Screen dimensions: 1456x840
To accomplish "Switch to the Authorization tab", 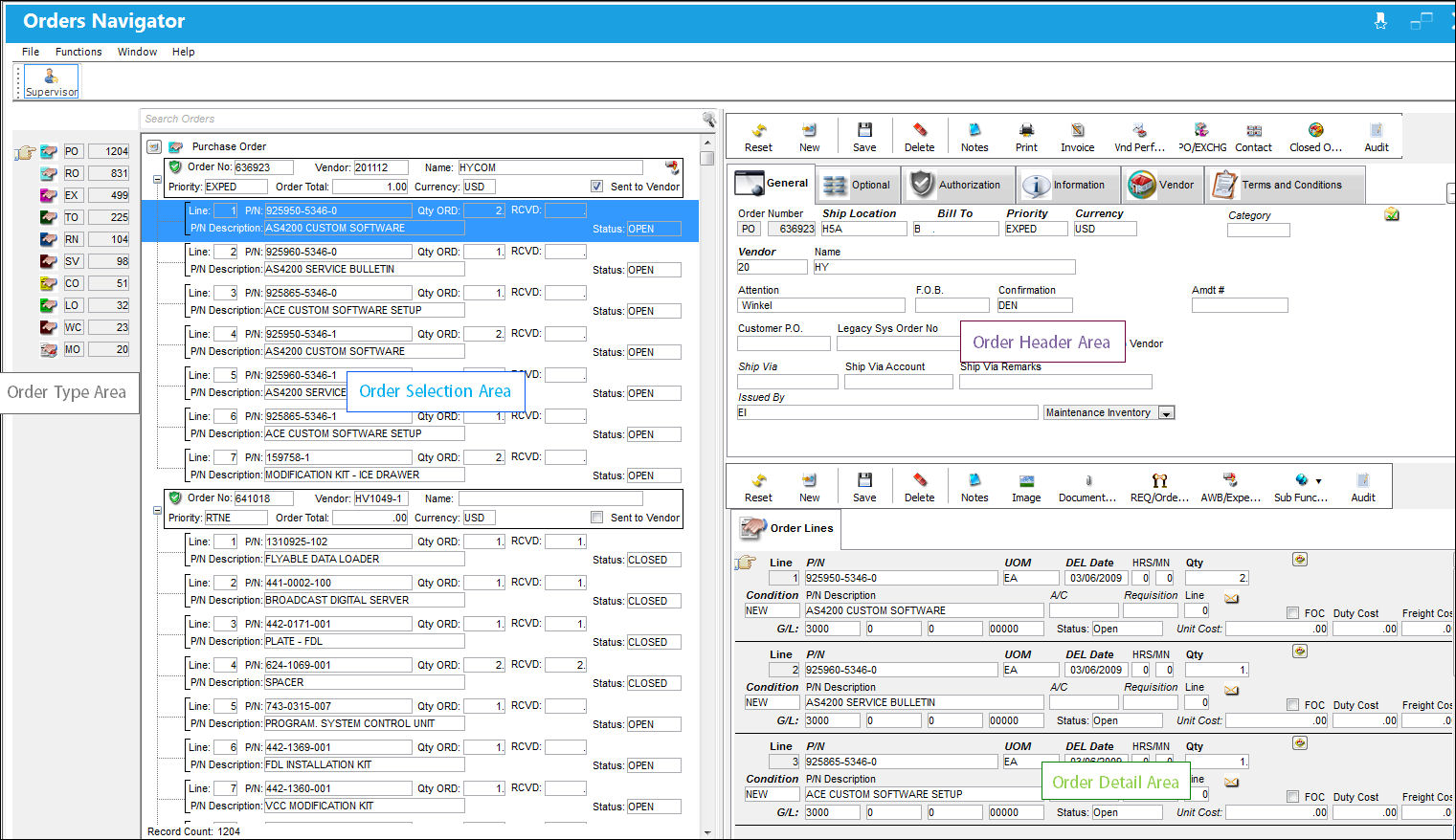I will pyautogui.click(x=956, y=185).
